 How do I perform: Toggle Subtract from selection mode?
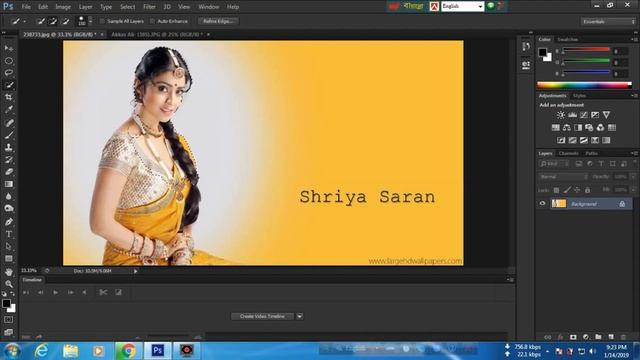65,21
